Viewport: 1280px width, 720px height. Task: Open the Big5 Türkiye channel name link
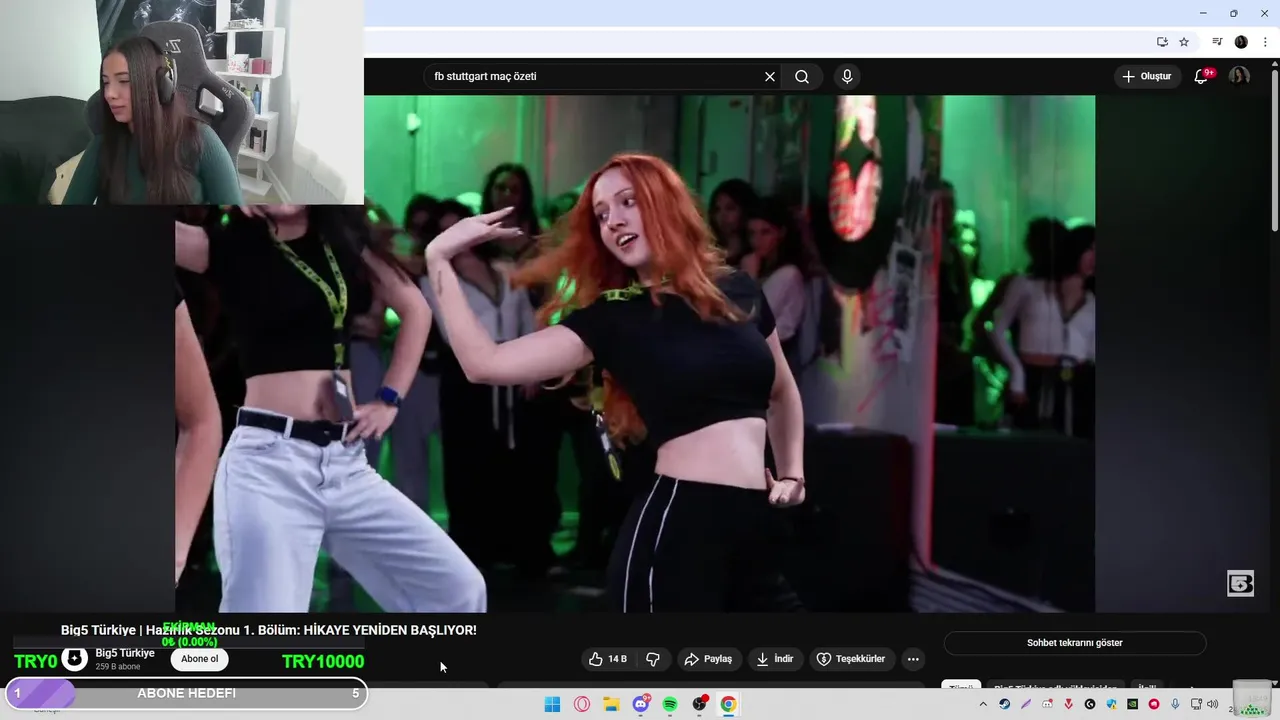[125, 653]
